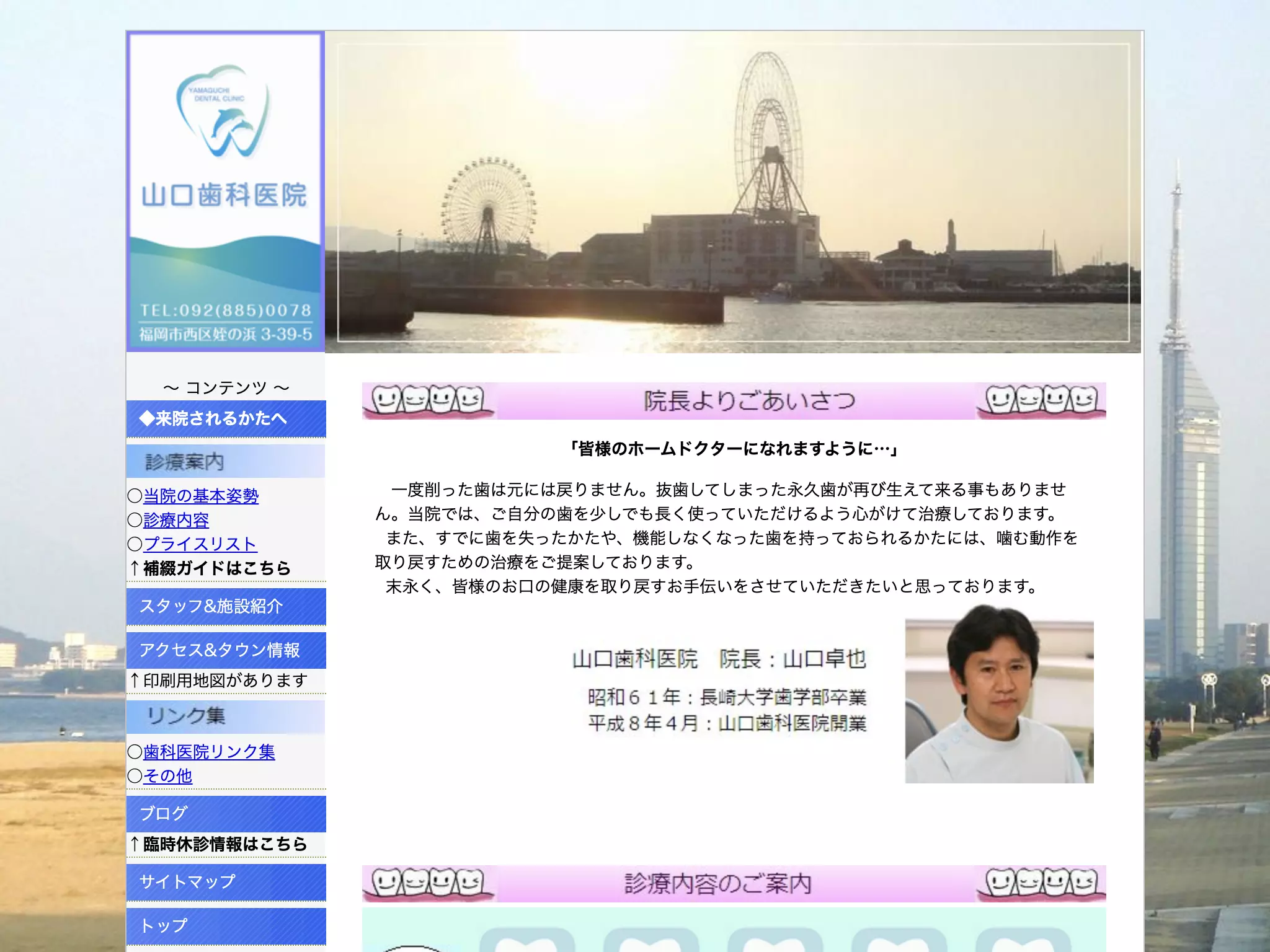Click smiling teeth icon right of 診療内容のご案内
The image size is (1270, 952).
point(1042,883)
